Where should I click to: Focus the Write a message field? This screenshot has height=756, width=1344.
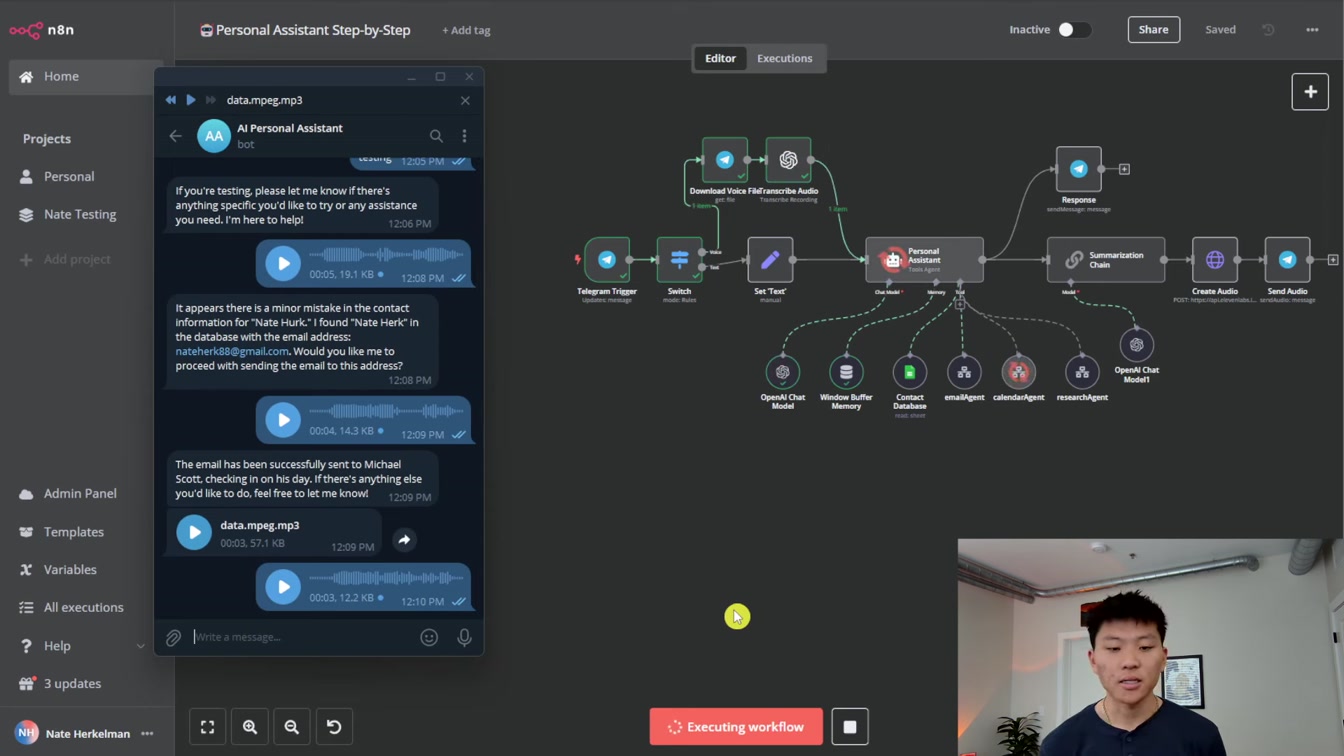tap(302, 637)
